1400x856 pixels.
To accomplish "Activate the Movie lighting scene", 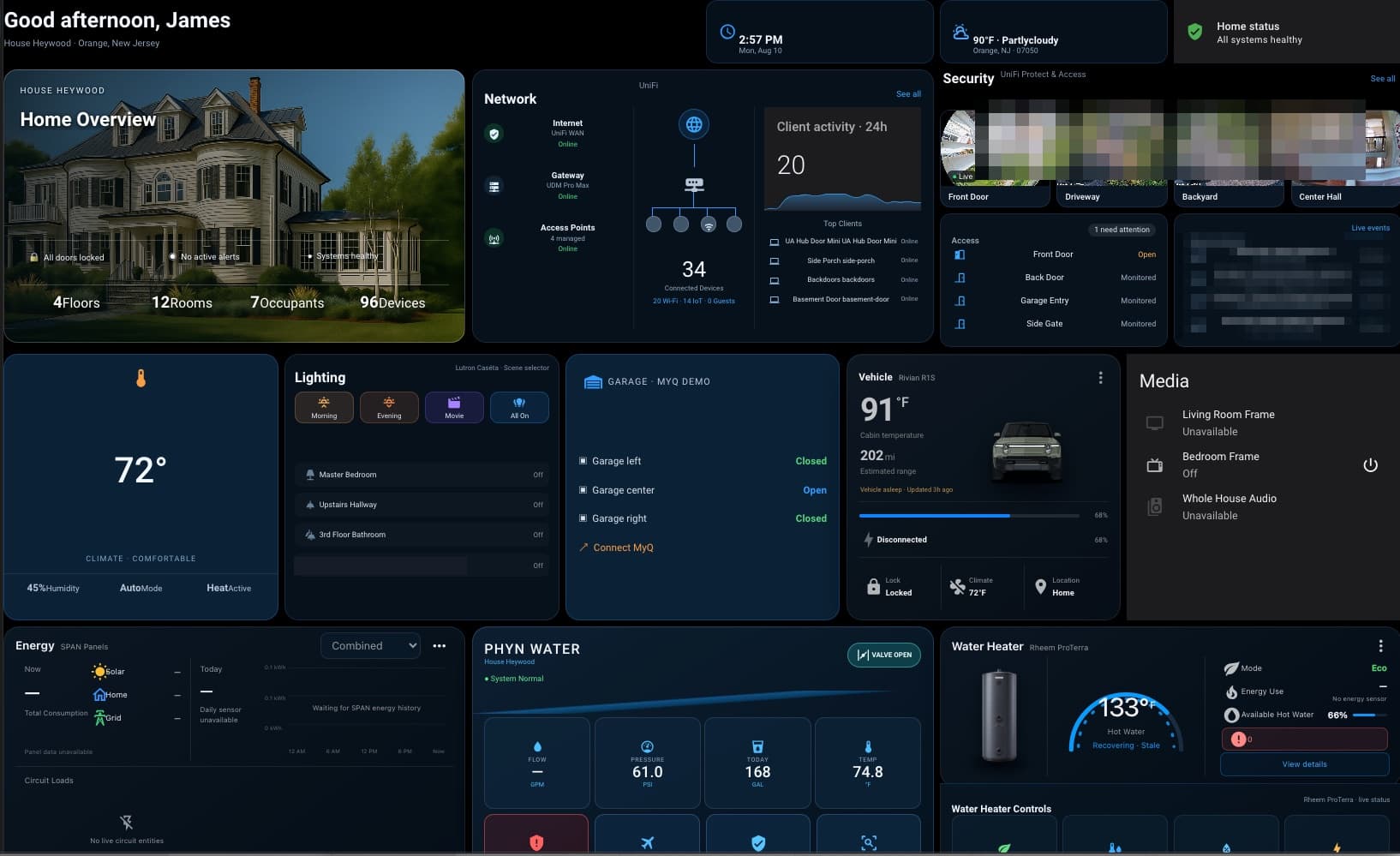I will click(x=454, y=407).
